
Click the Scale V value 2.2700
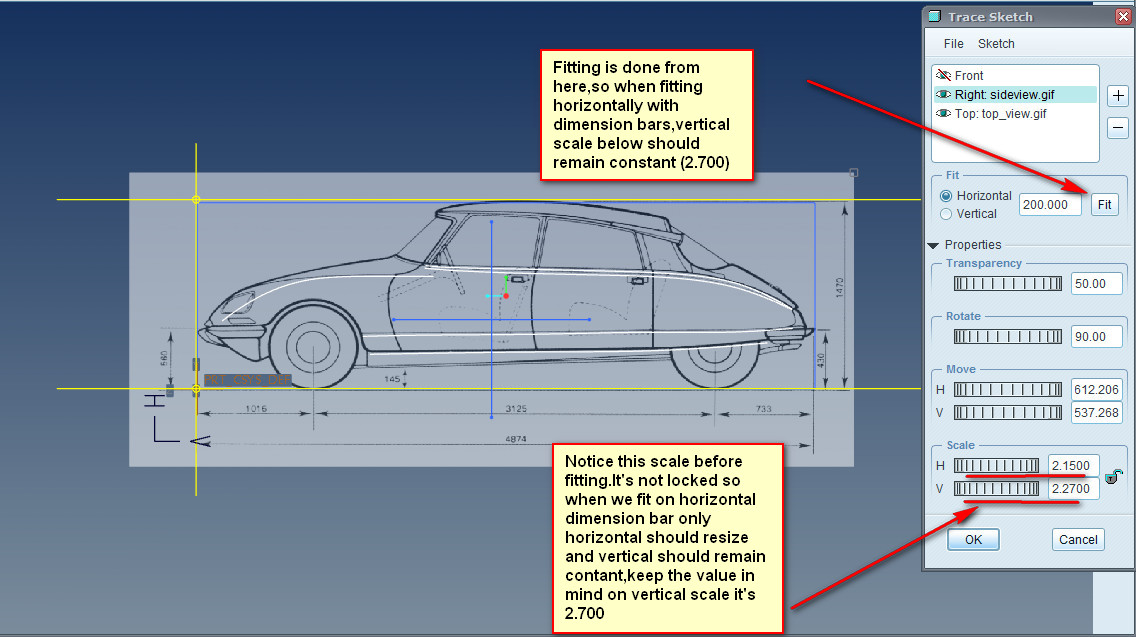(x=1074, y=488)
